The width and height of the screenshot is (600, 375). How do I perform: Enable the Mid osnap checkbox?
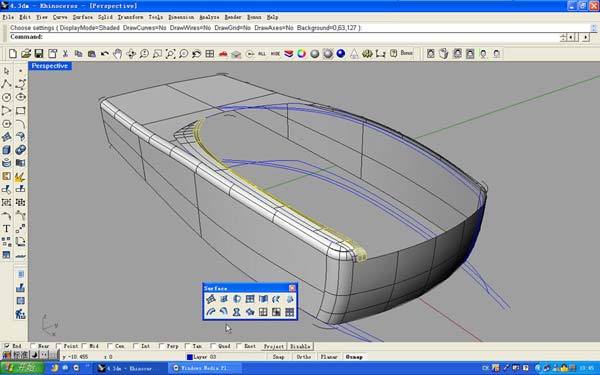click(84, 346)
